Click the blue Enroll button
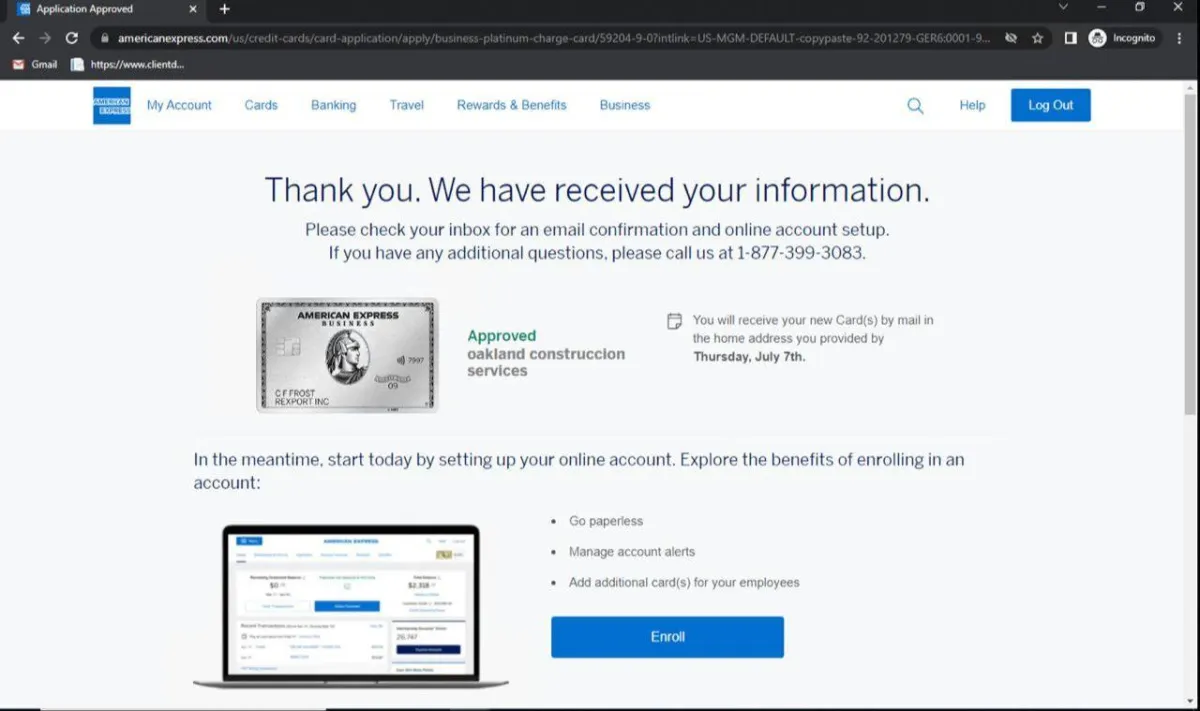 tap(667, 637)
